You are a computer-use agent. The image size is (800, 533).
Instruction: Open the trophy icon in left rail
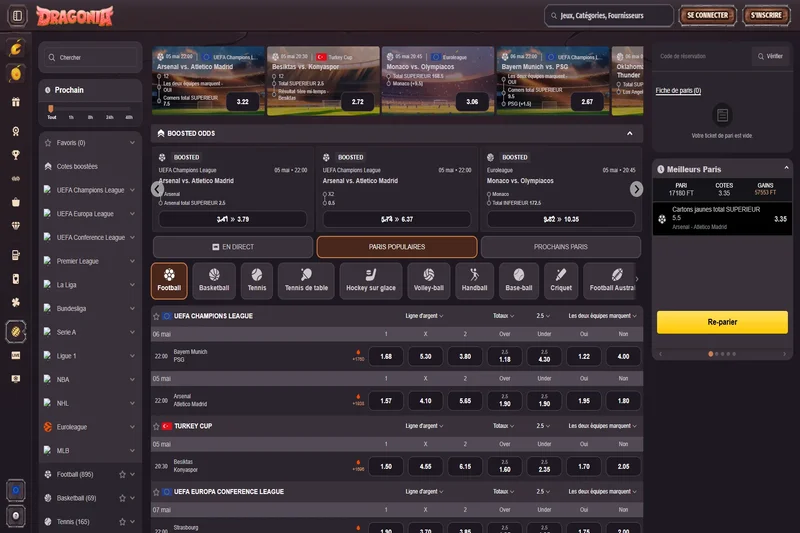pos(16,155)
